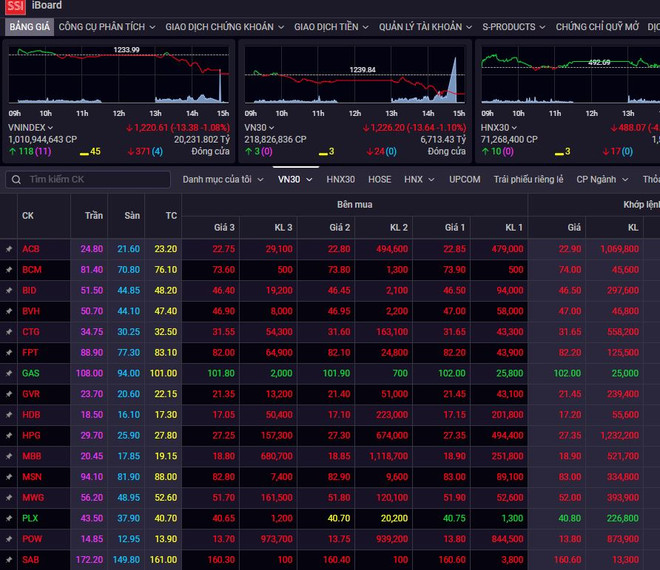Click the GAS ticker symbol

31,373
